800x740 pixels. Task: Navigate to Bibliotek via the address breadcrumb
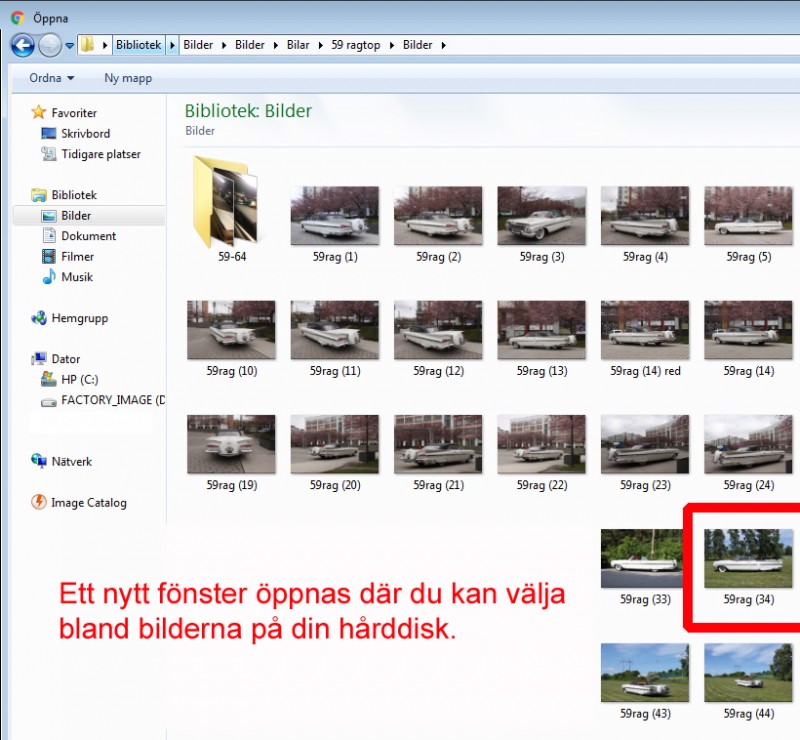click(138, 45)
